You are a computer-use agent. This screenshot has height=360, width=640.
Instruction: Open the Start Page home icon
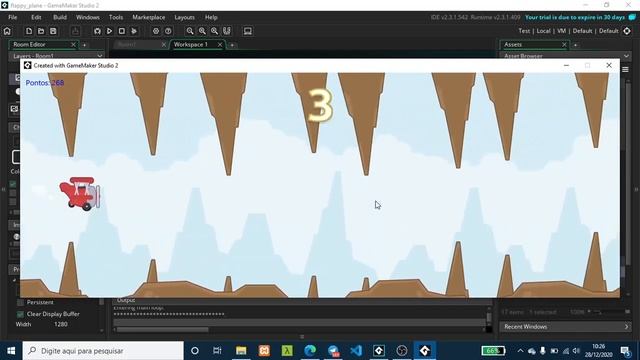pos(7,31)
